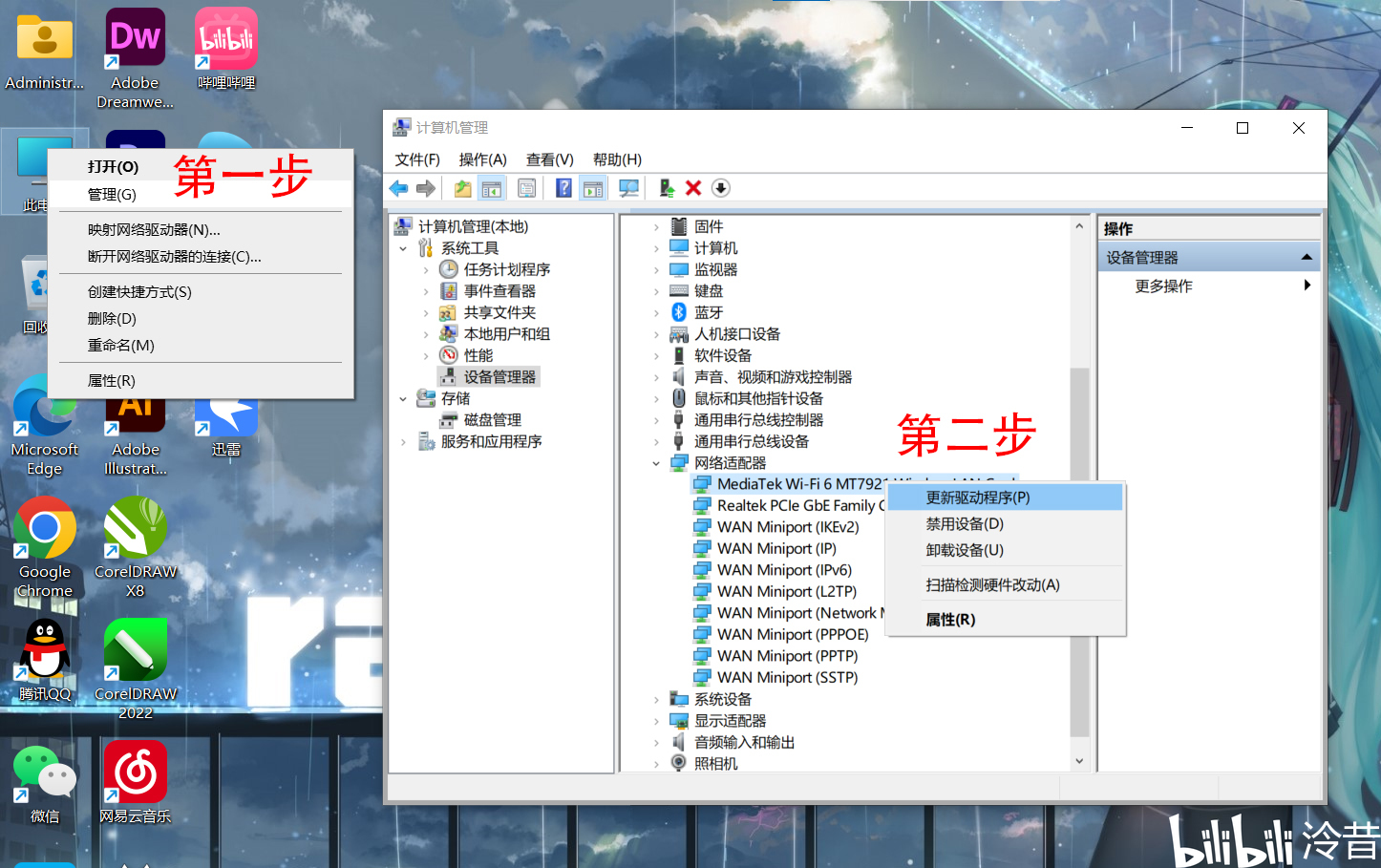Select 禁用设备(D) in context menu

[1006, 523]
